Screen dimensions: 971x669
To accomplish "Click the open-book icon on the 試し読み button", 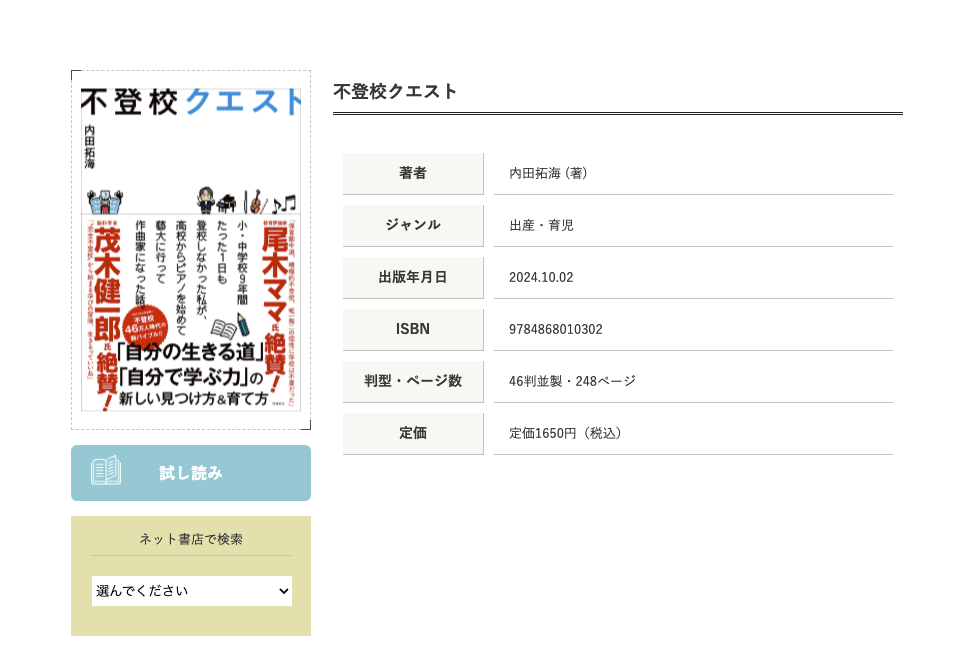I will [x=106, y=472].
